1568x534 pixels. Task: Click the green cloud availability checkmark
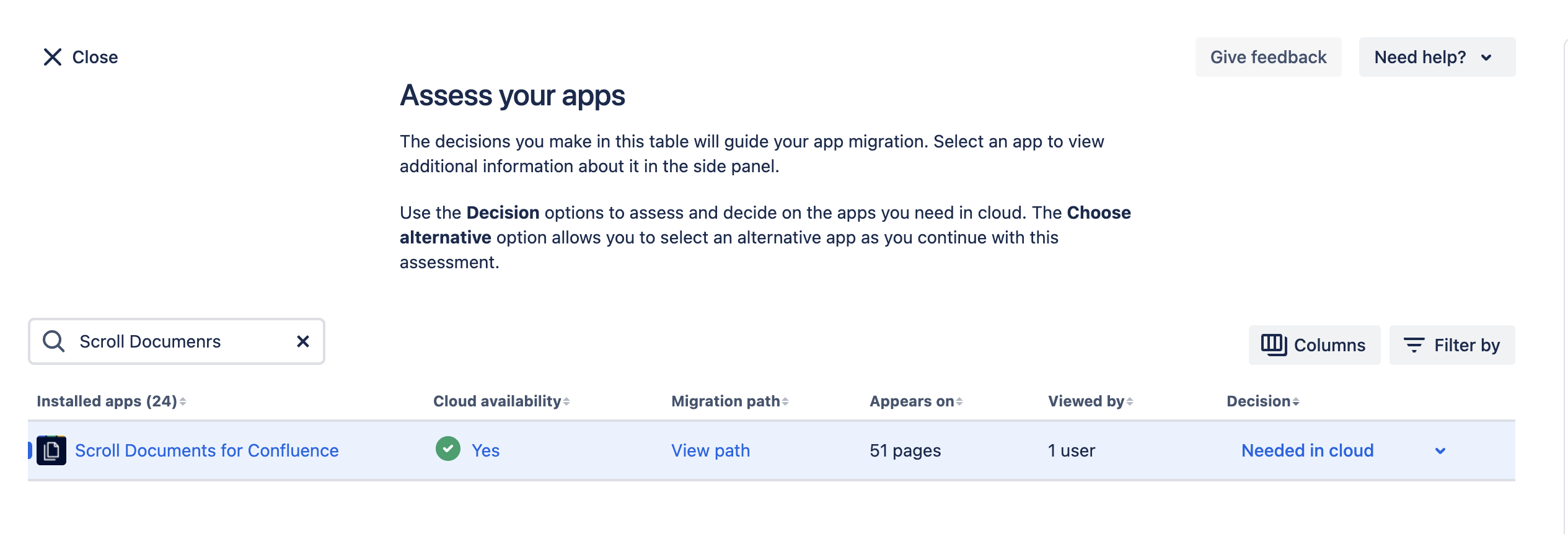point(447,449)
